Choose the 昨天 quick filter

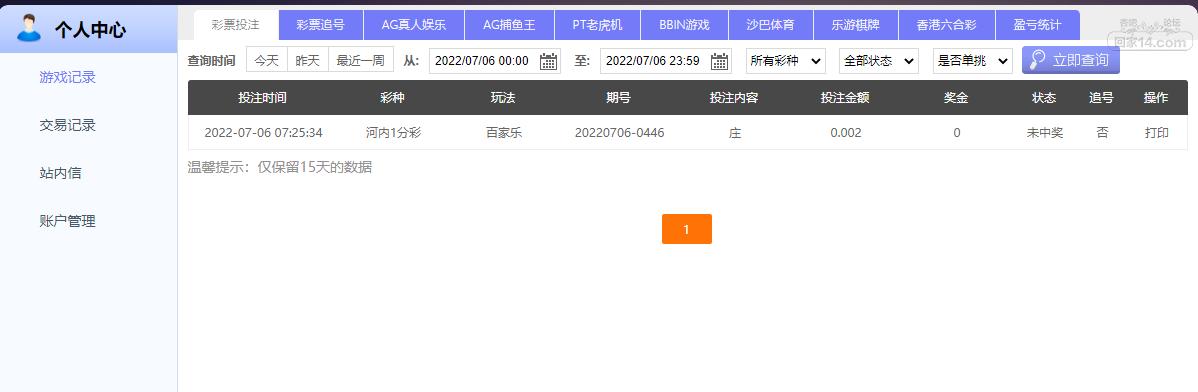[308, 60]
